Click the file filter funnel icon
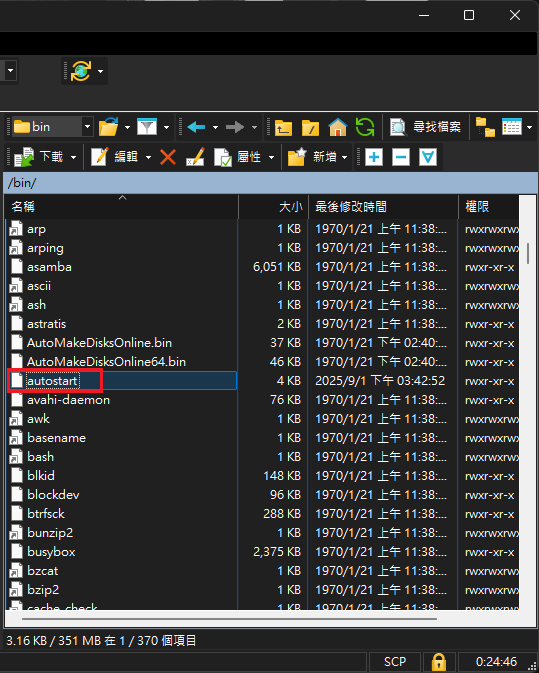The width and height of the screenshot is (539, 673). click(x=147, y=127)
